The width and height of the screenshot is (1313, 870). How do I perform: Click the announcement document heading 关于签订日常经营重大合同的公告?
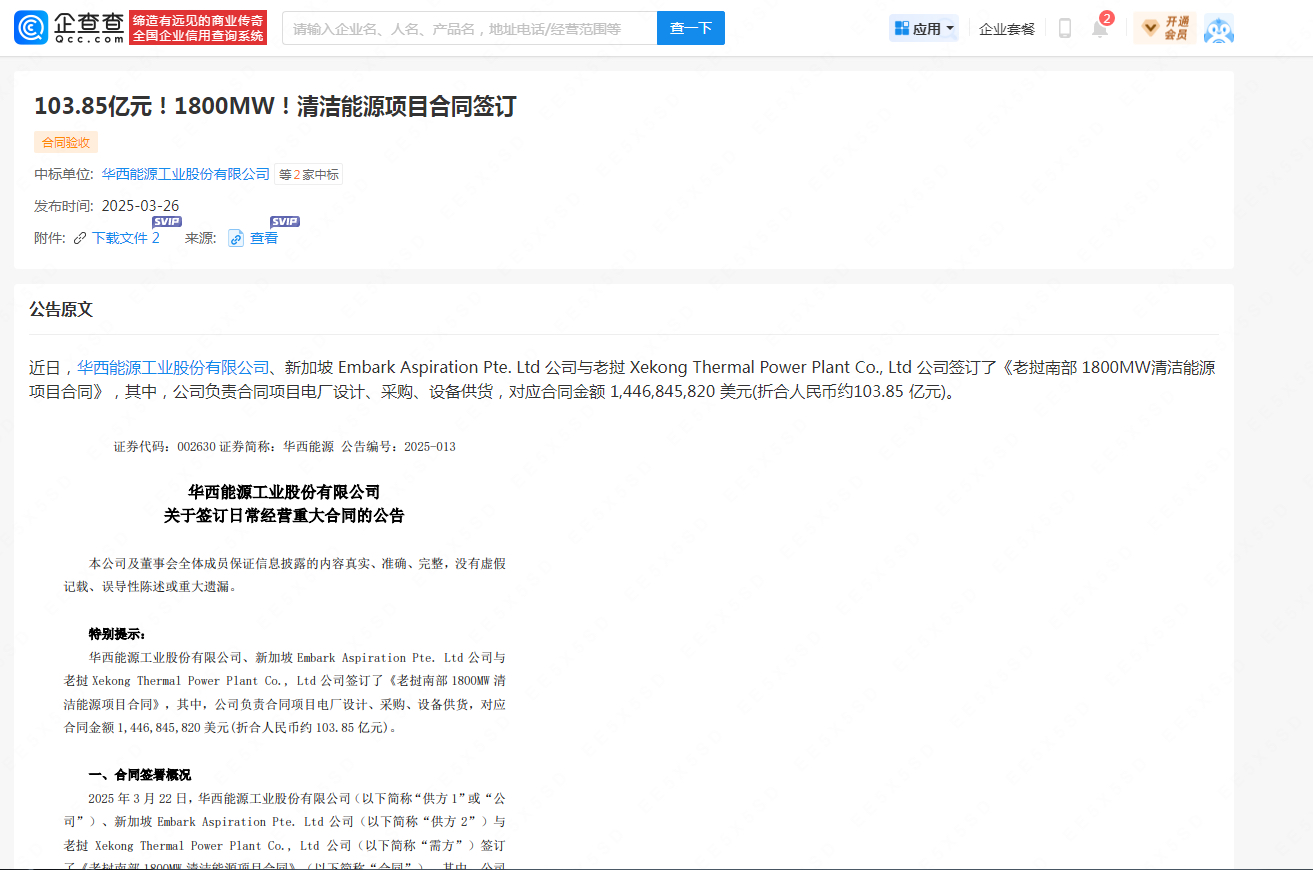coord(284,516)
